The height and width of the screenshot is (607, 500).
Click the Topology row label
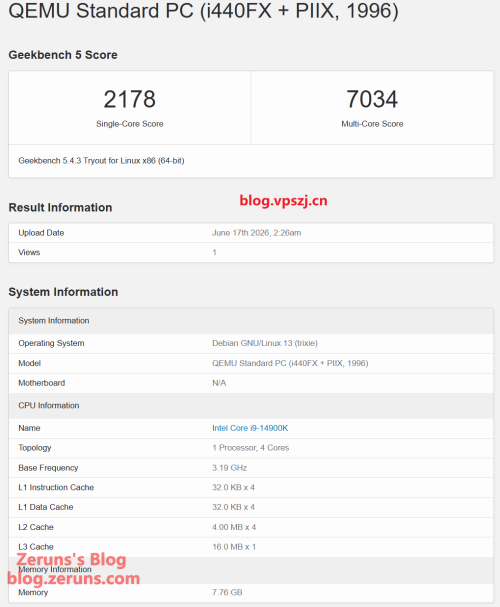35,448
